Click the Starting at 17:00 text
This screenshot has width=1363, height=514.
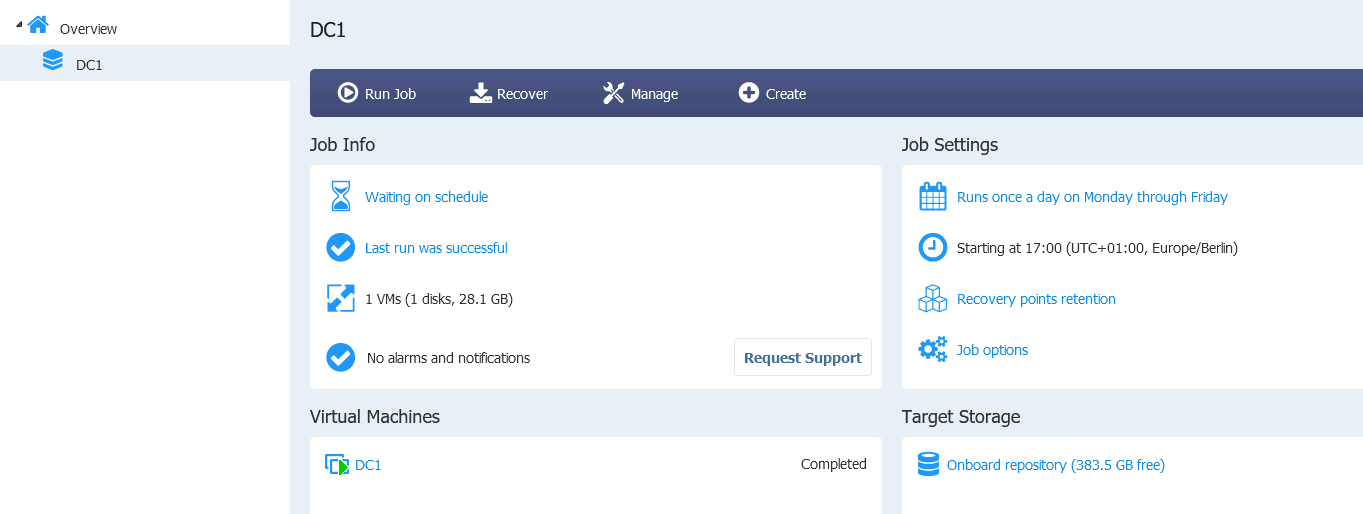point(1097,248)
